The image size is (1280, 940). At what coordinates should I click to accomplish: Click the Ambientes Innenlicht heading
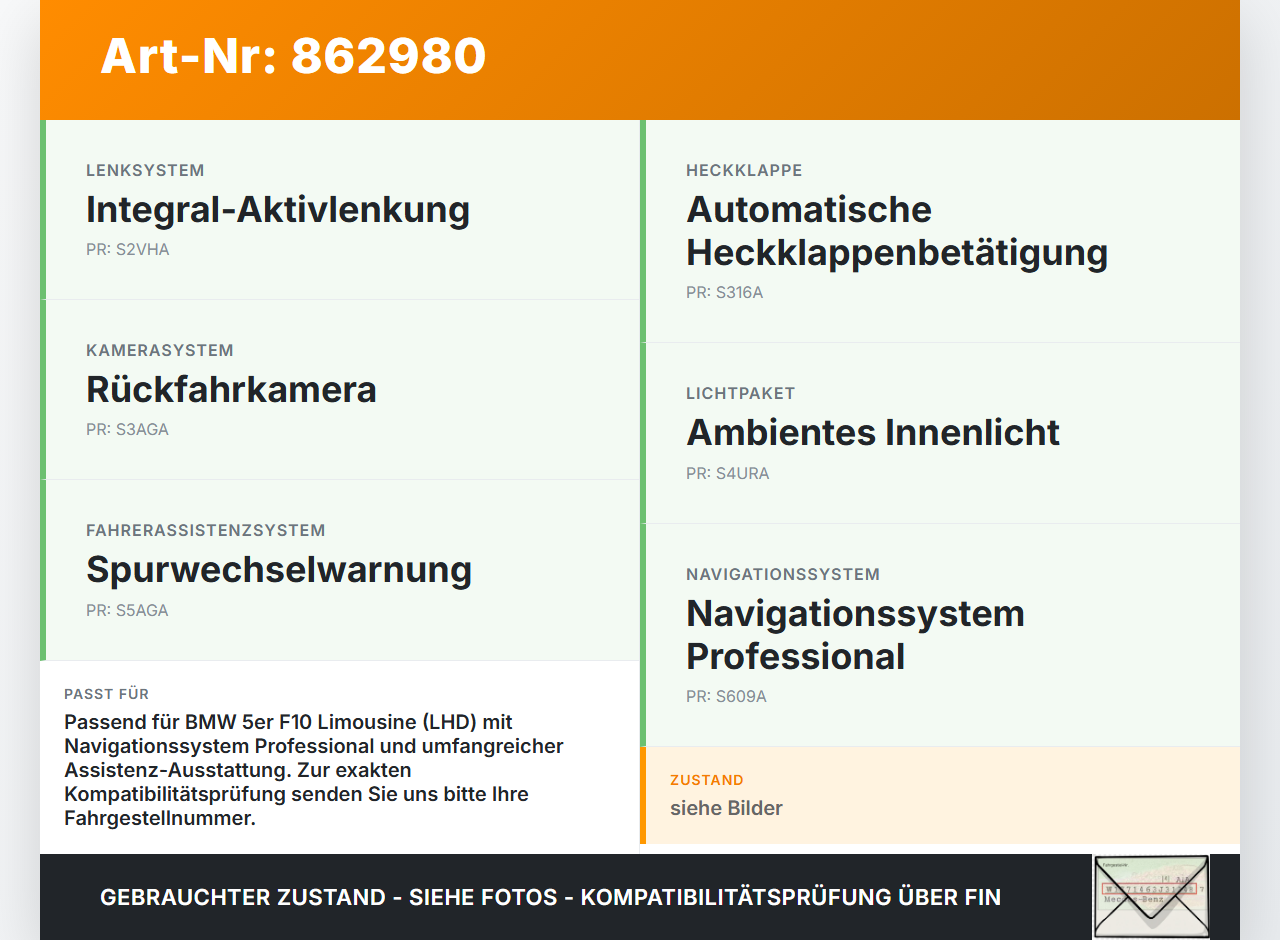[x=873, y=432]
